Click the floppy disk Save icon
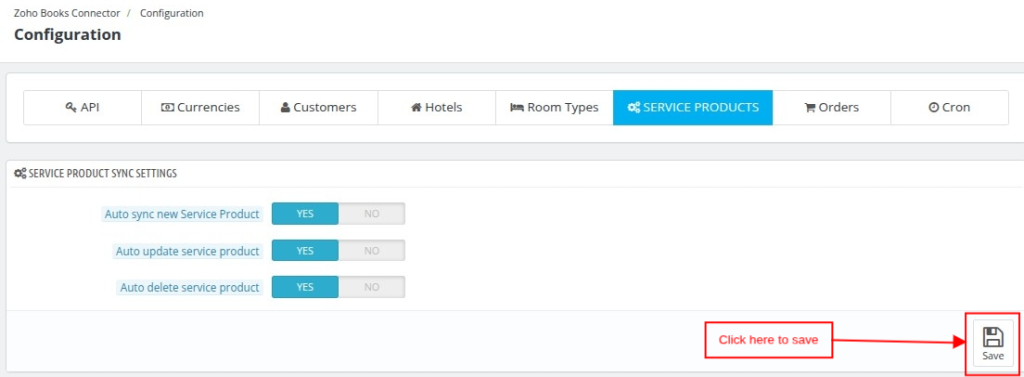The width and height of the screenshot is (1024, 377). pos(993,337)
